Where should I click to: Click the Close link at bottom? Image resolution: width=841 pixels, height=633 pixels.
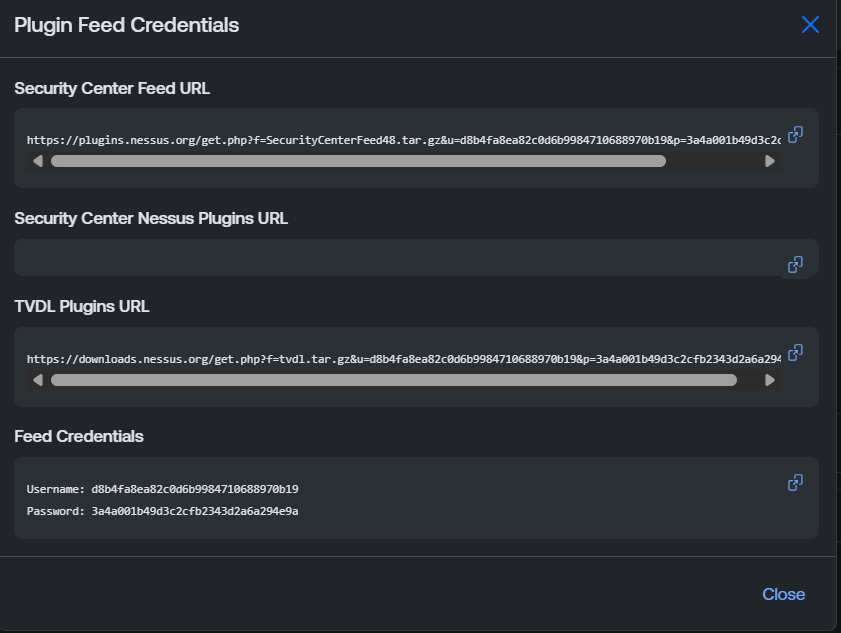click(x=783, y=594)
